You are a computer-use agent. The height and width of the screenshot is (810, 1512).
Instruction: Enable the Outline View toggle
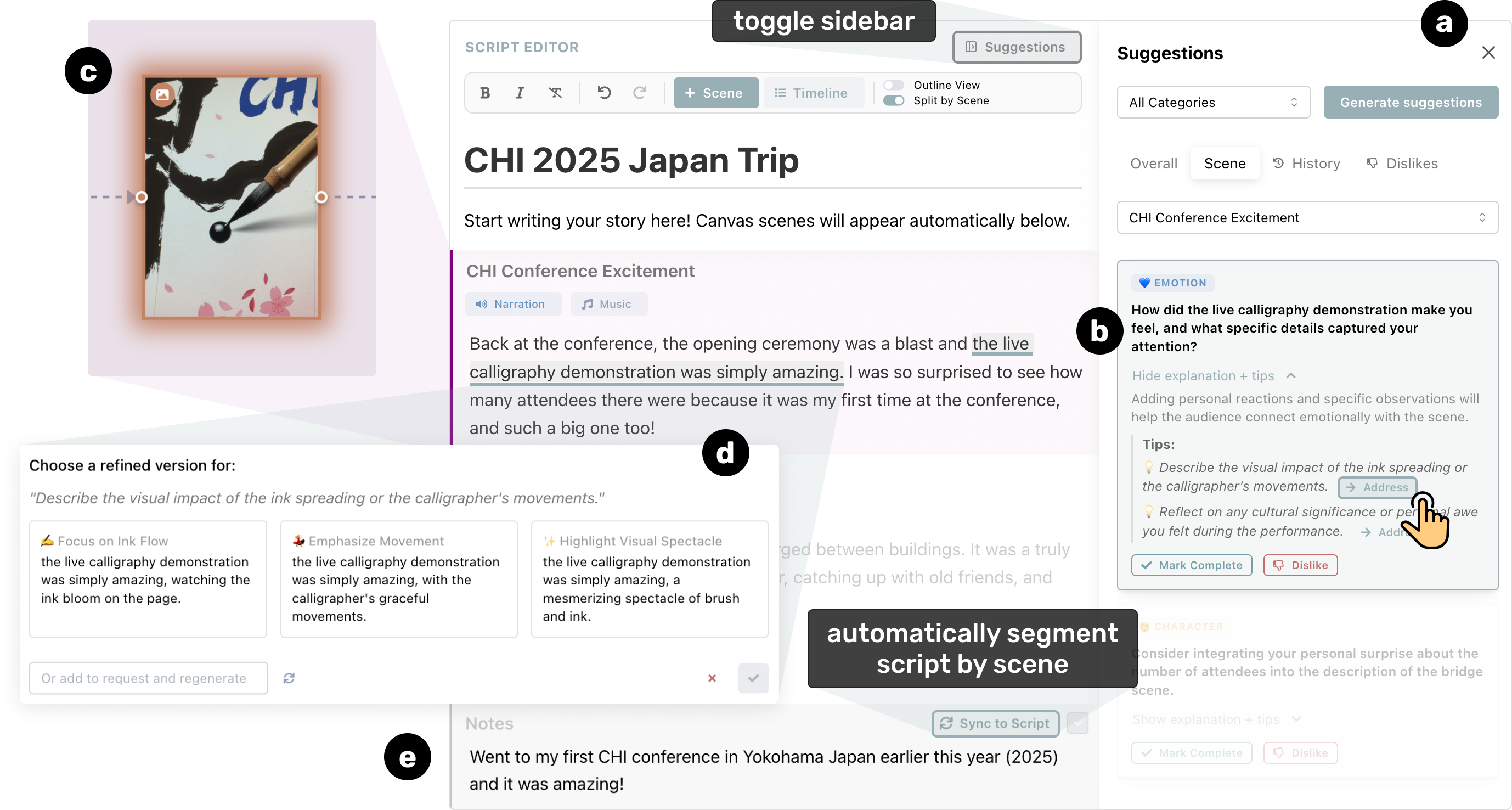pyautogui.click(x=893, y=85)
